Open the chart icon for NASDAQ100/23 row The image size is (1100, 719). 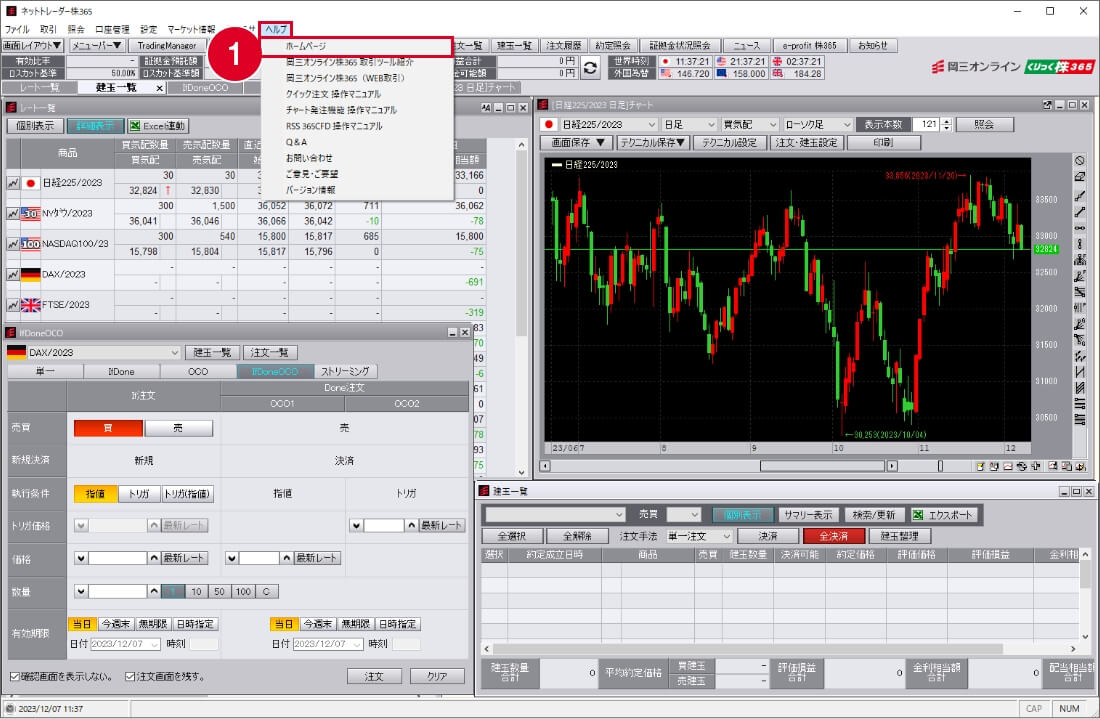point(13,244)
